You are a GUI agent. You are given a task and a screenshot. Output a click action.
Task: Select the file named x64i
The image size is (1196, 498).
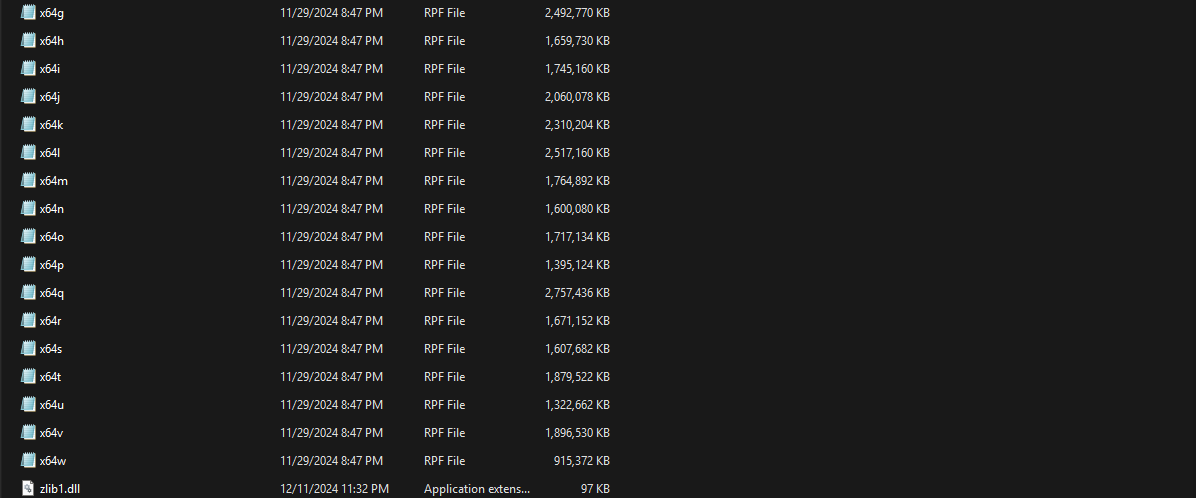pos(50,69)
